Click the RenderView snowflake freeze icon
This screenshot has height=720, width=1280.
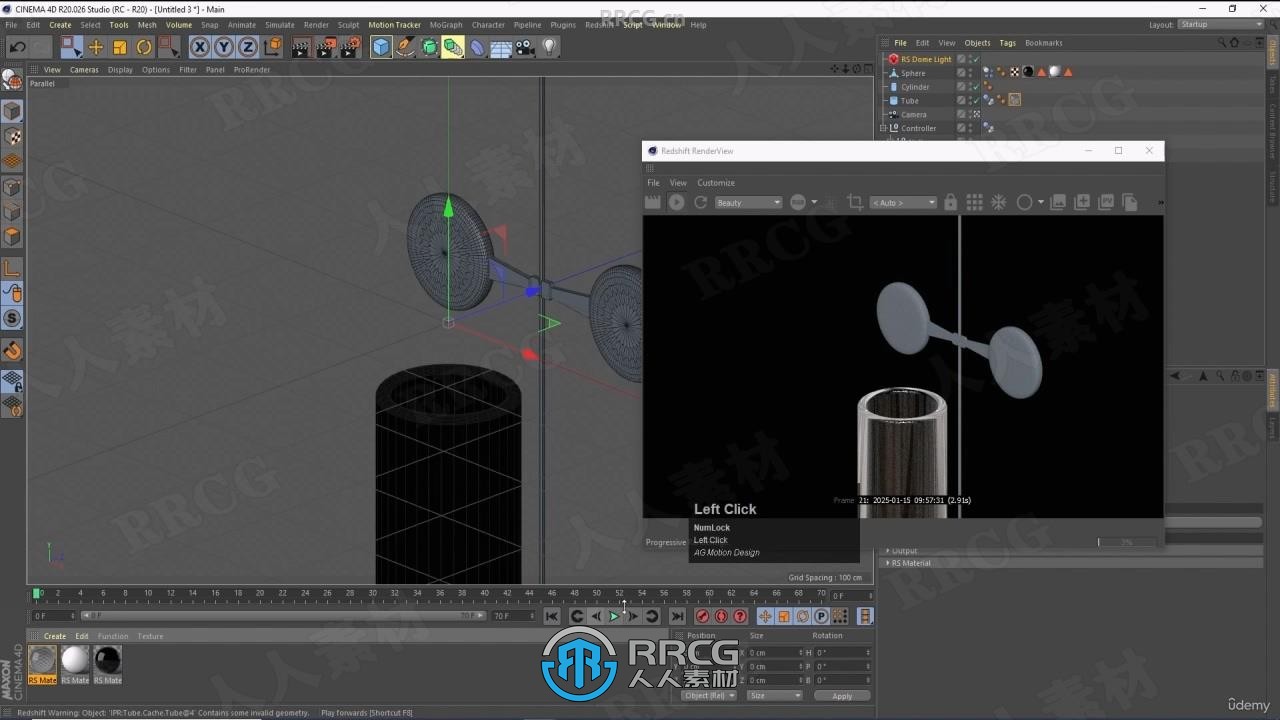pos(998,202)
